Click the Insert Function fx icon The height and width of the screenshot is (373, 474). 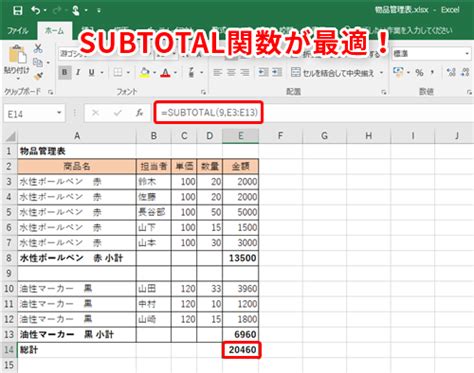coord(140,113)
